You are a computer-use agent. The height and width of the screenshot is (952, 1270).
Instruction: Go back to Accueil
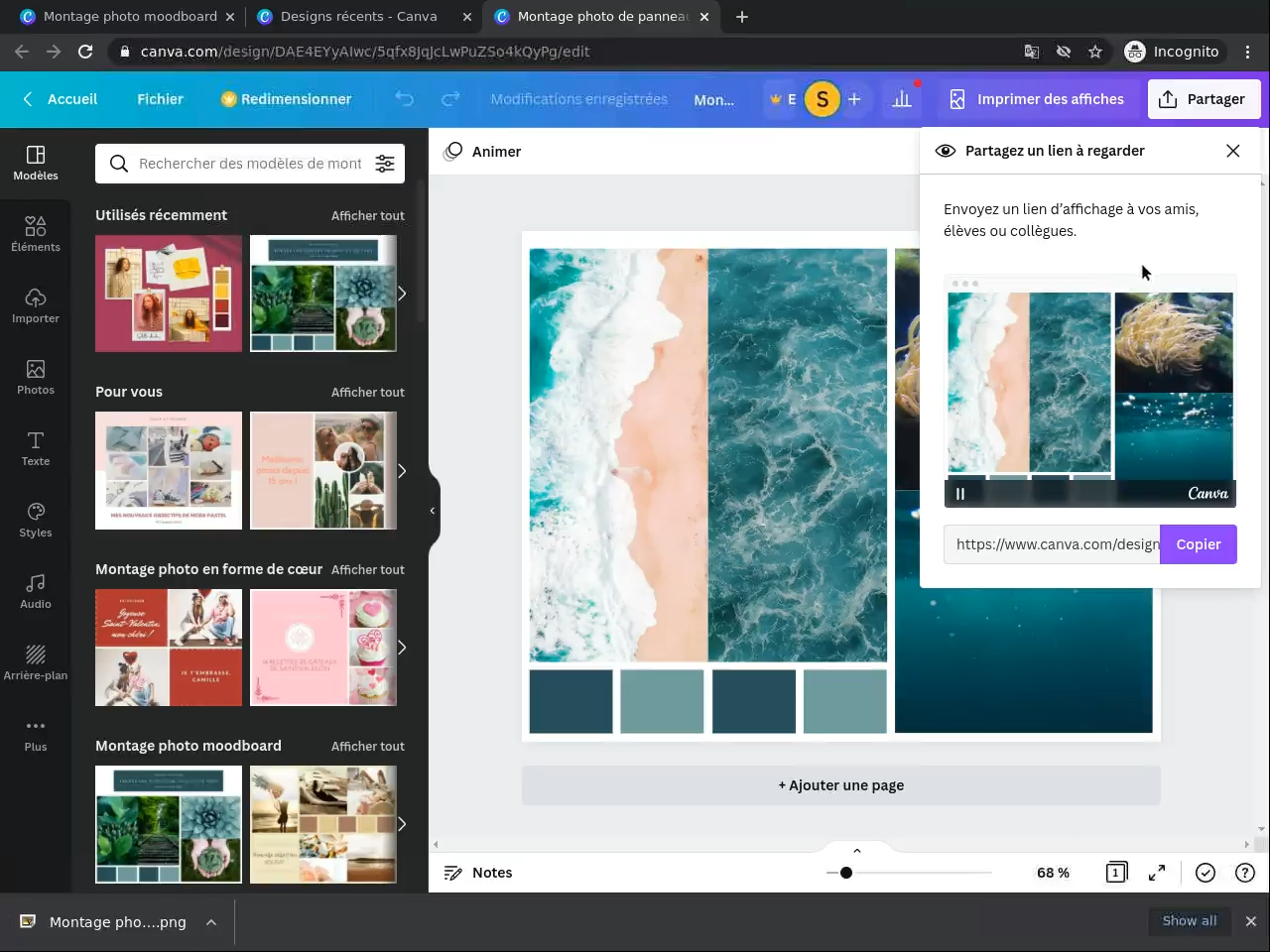click(x=61, y=99)
